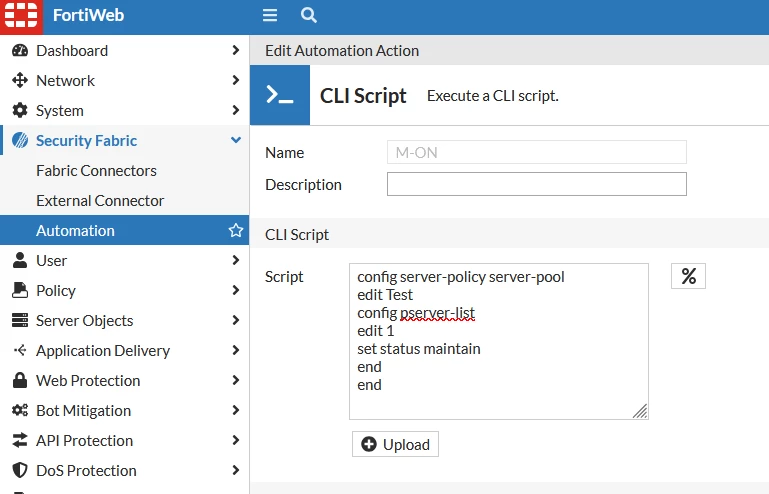Click the Dashboard gauge icon
The image size is (769, 494).
[20, 51]
